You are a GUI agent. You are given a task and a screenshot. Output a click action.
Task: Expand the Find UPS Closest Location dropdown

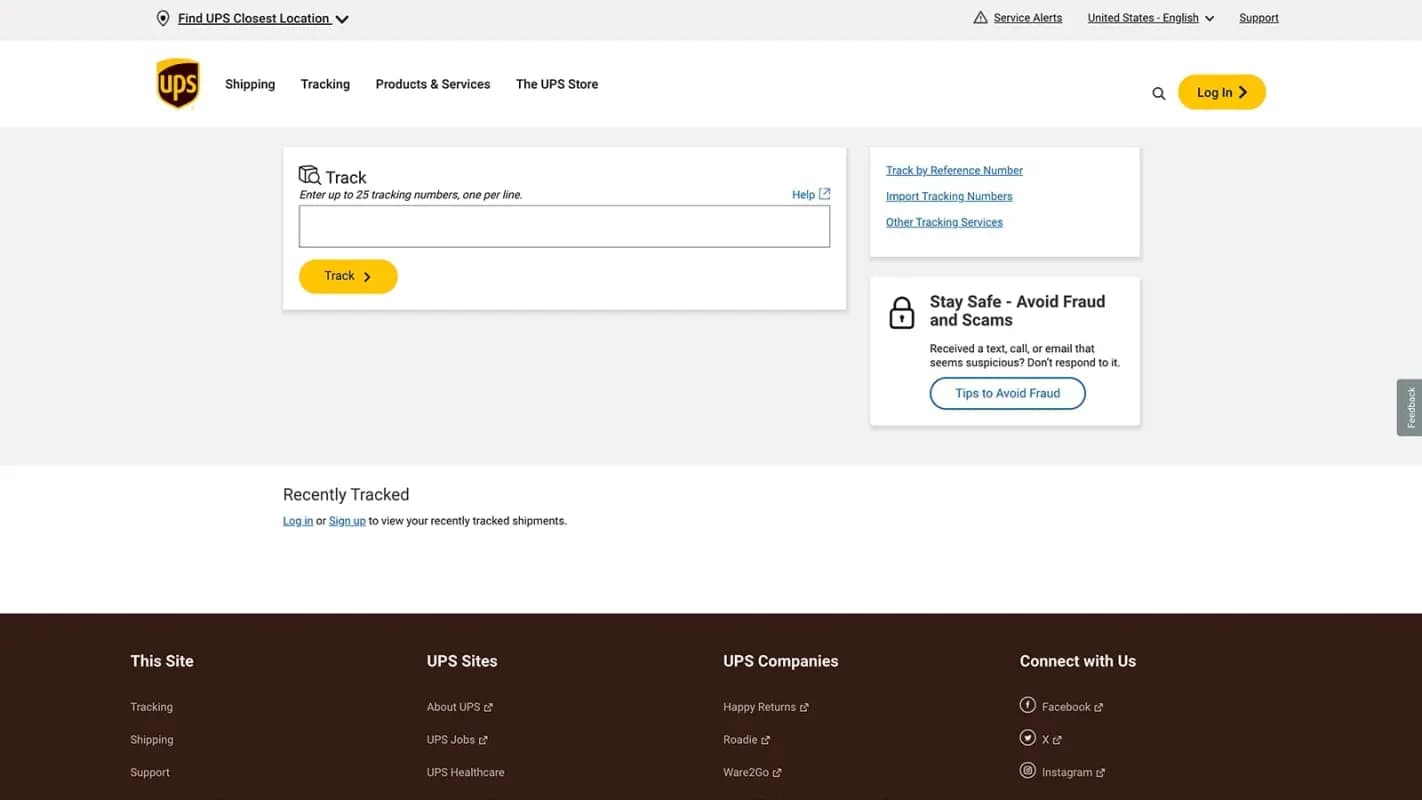(x=342, y=19)
